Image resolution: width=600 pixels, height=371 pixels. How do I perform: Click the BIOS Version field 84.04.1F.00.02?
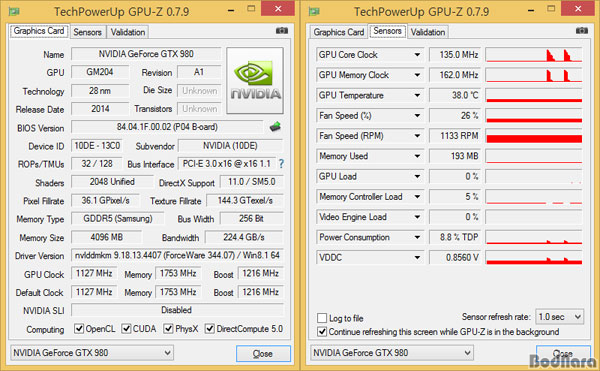coord(167,127)
